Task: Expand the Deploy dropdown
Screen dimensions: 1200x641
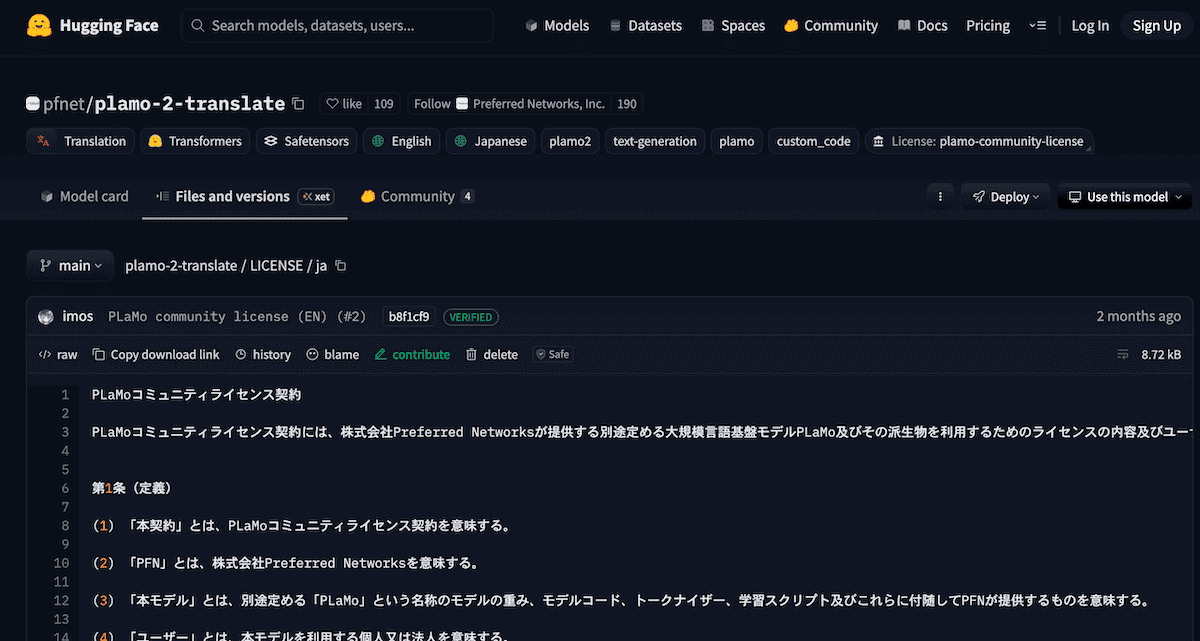Action: [x=1005, y=196]
